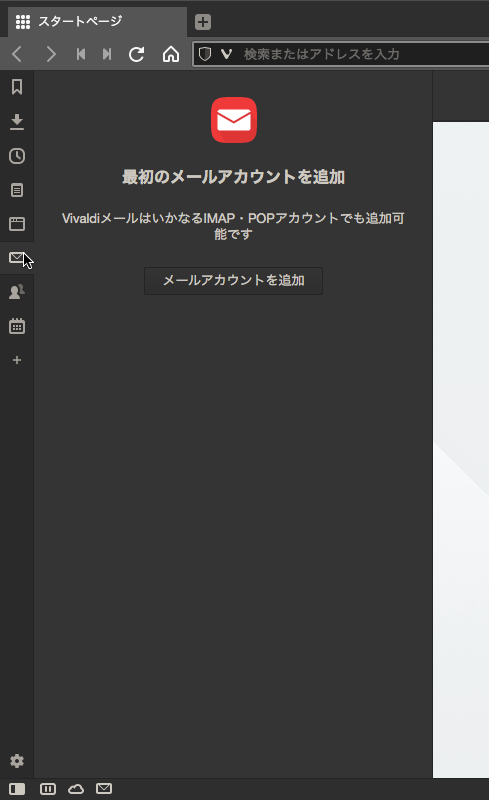Open the History panel clock icon

click(x=17, y=156)
